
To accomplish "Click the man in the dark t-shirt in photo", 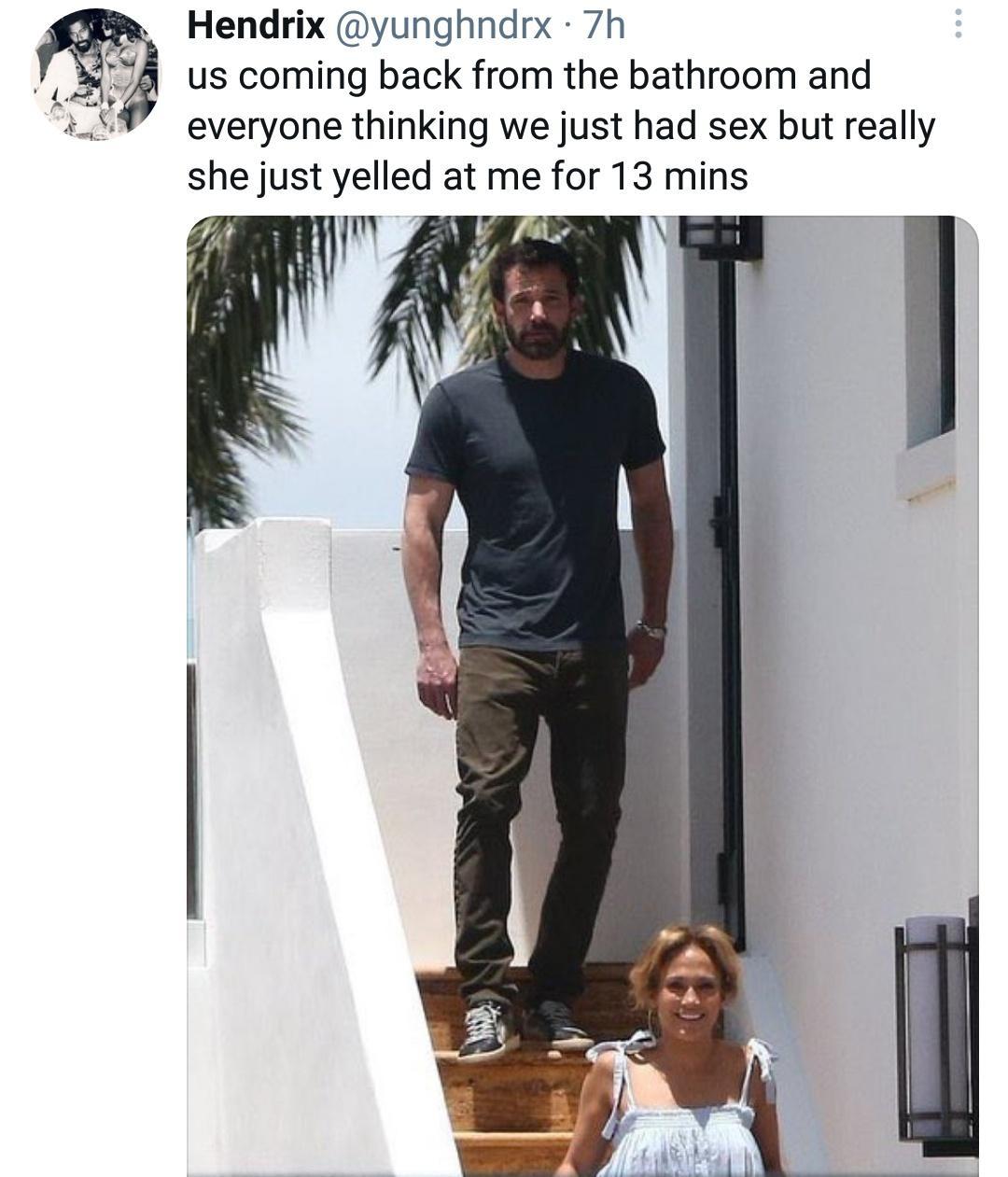I will (x=539, y=644).
